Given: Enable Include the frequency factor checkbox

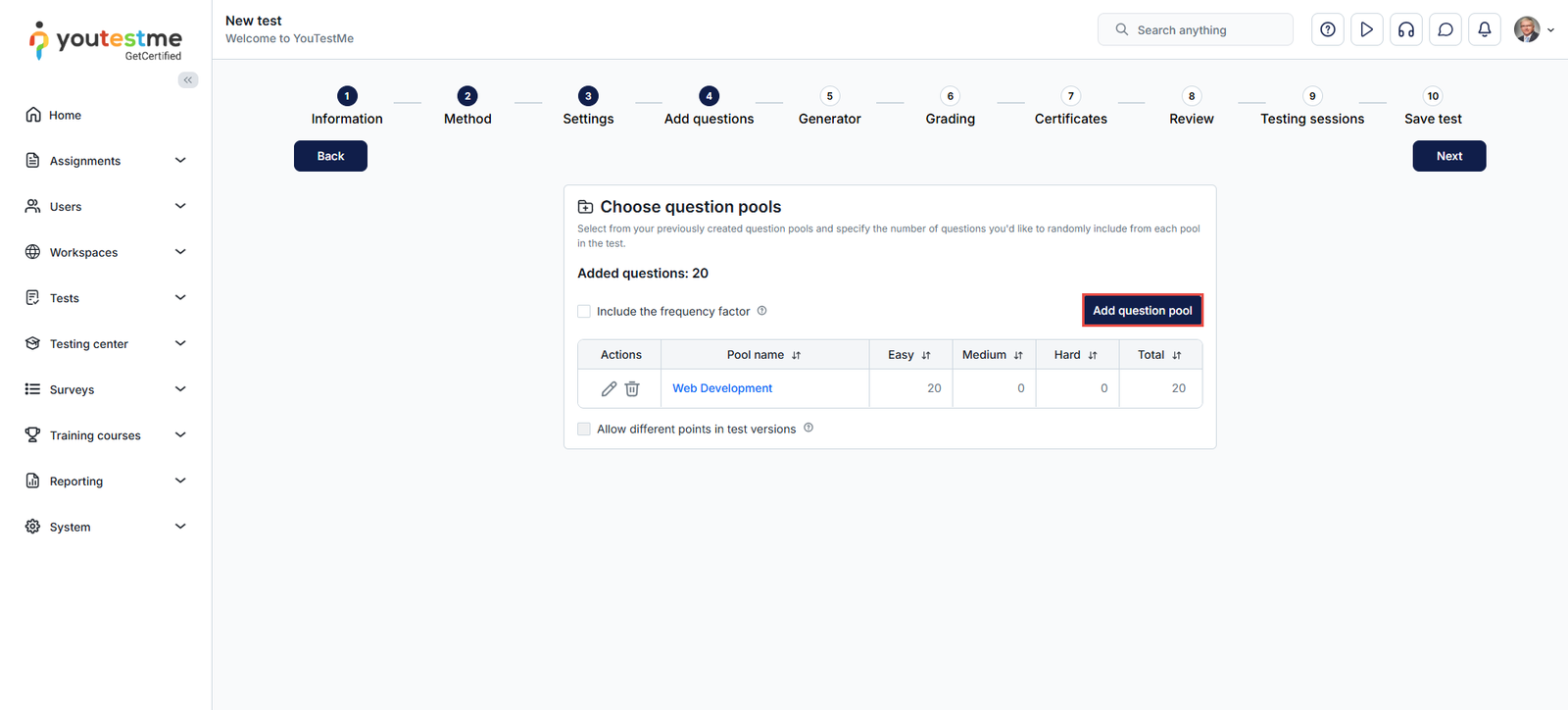Looking at the screenshot, I should click(584, 312).
